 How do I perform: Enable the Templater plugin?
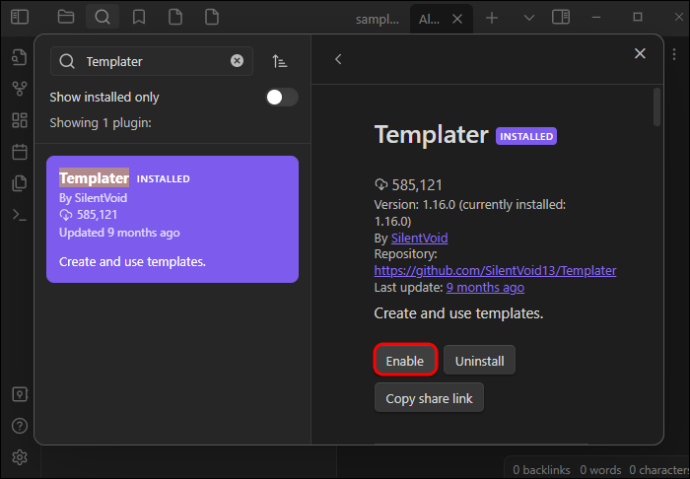pos(405,361)
